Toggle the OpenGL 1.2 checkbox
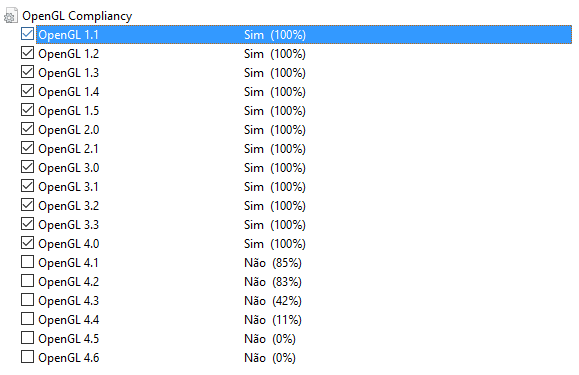This screenshot has width=579, height=375. 27,53
